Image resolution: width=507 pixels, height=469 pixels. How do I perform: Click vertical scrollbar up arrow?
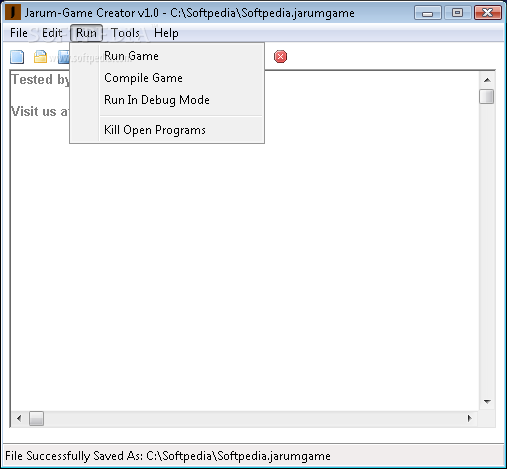click(487, 80)
